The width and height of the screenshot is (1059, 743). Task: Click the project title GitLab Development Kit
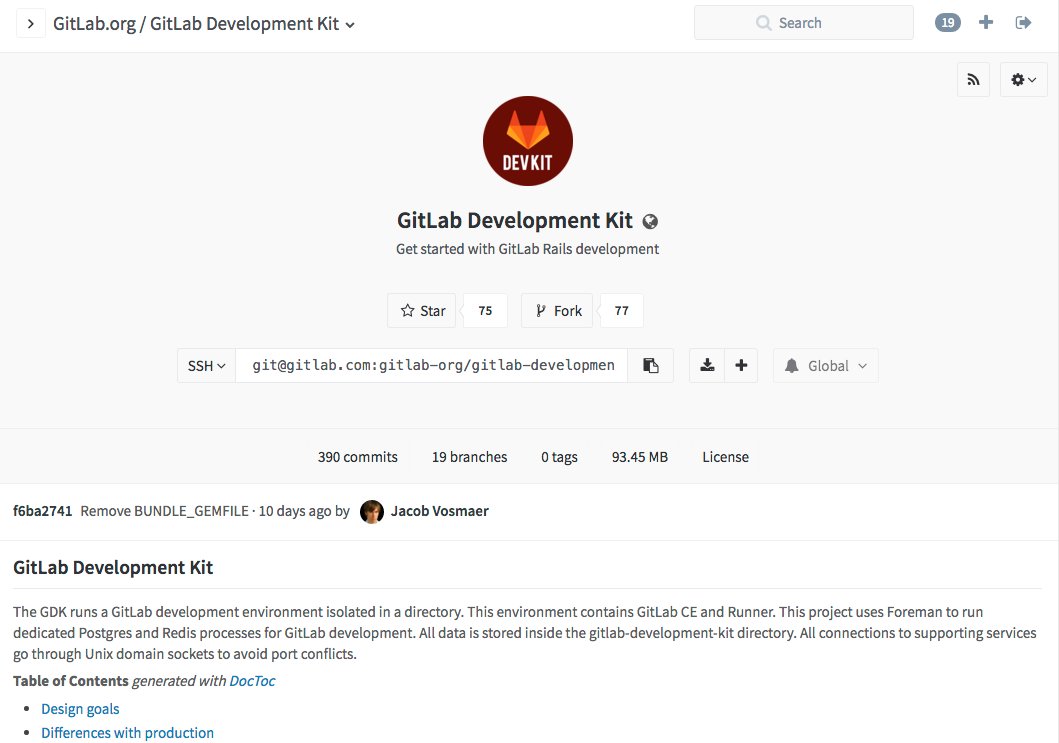[515, 220]
